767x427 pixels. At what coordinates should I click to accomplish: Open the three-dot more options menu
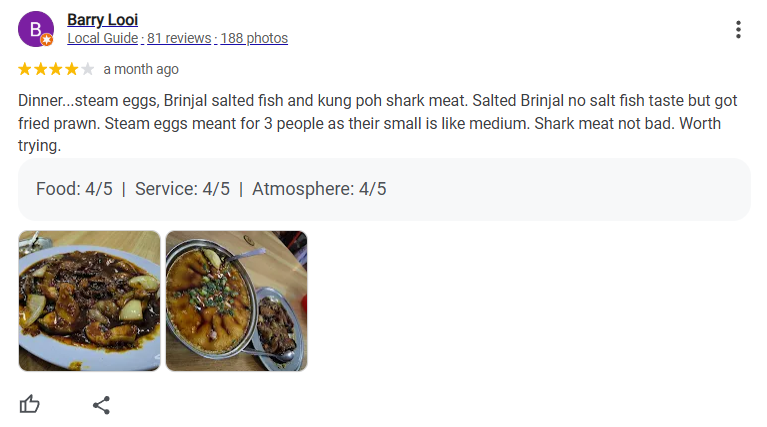coord(738,30)
